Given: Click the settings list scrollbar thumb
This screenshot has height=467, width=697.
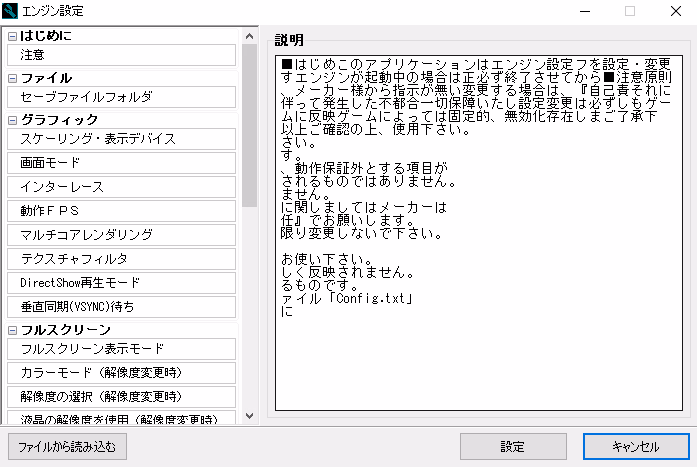Looking at the screenshot, I should (249, 125).
